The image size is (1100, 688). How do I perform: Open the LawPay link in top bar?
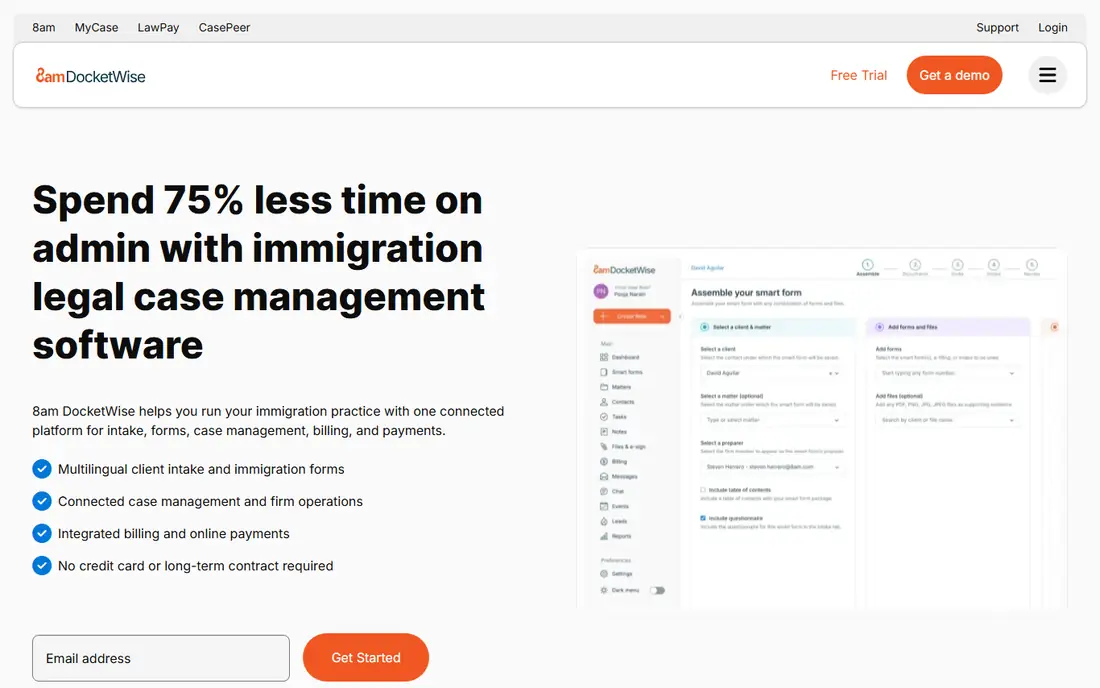tap(158, 27)
